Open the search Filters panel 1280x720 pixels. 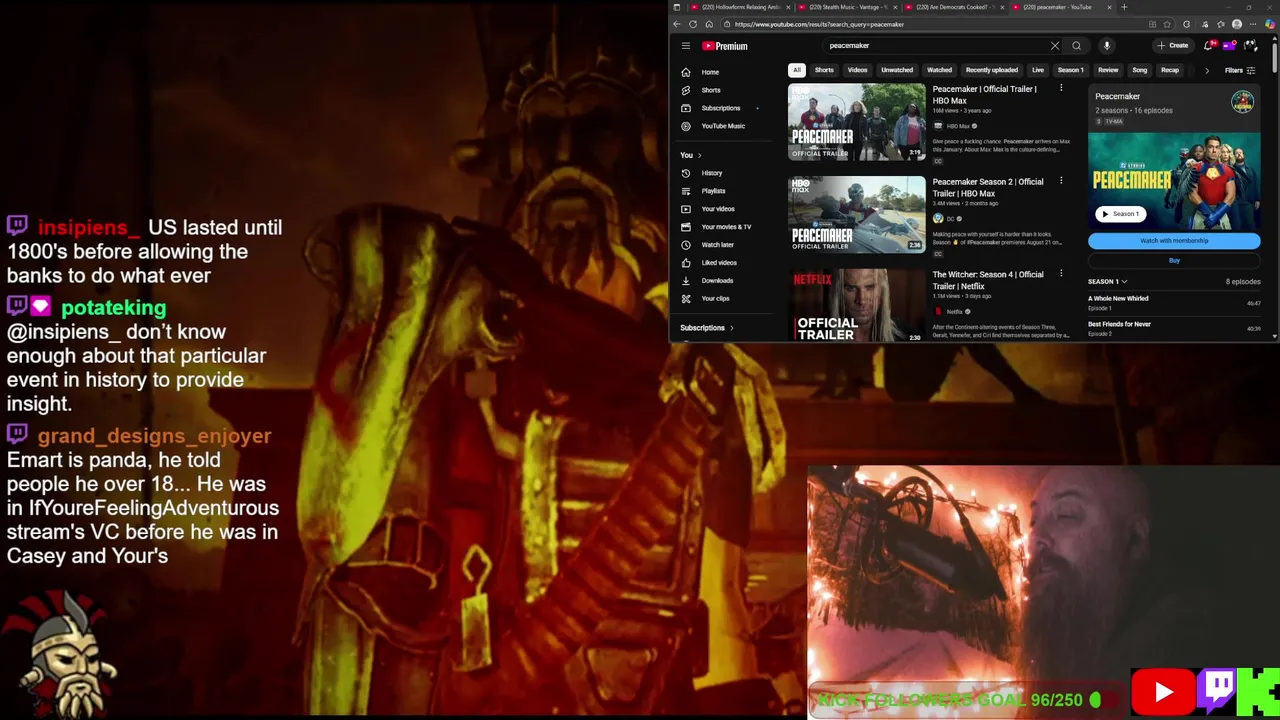coord(1239,70)
